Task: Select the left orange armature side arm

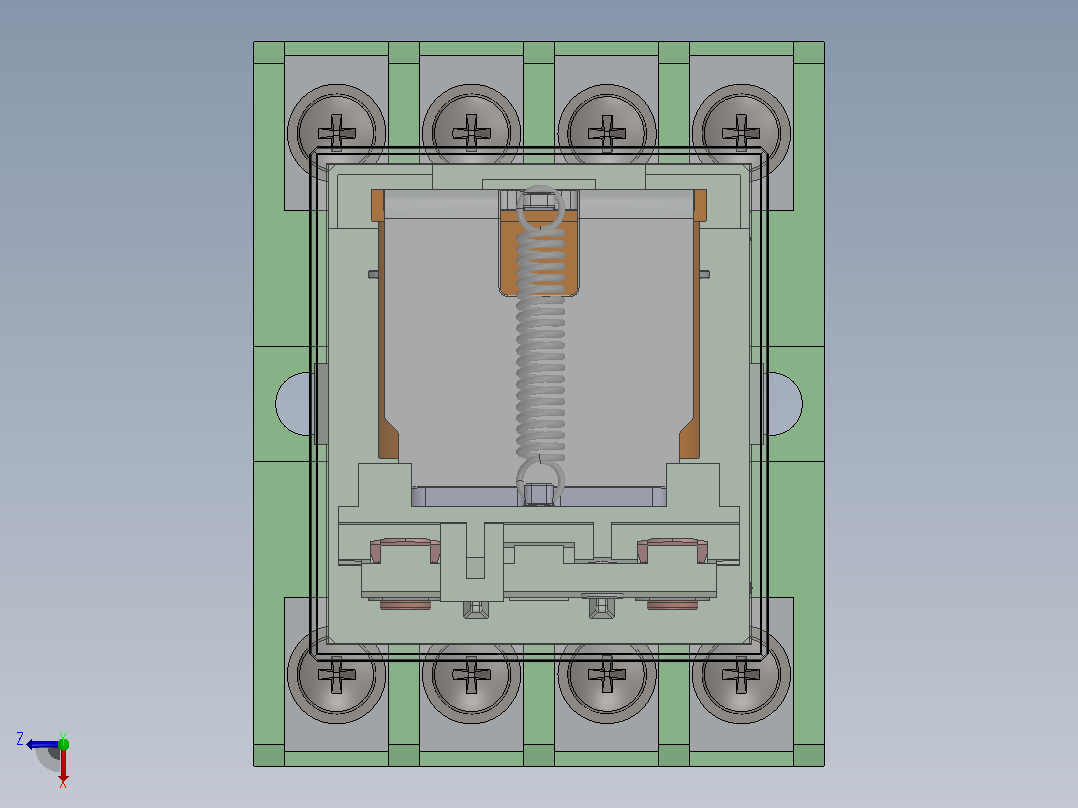Action: (386, 325)
